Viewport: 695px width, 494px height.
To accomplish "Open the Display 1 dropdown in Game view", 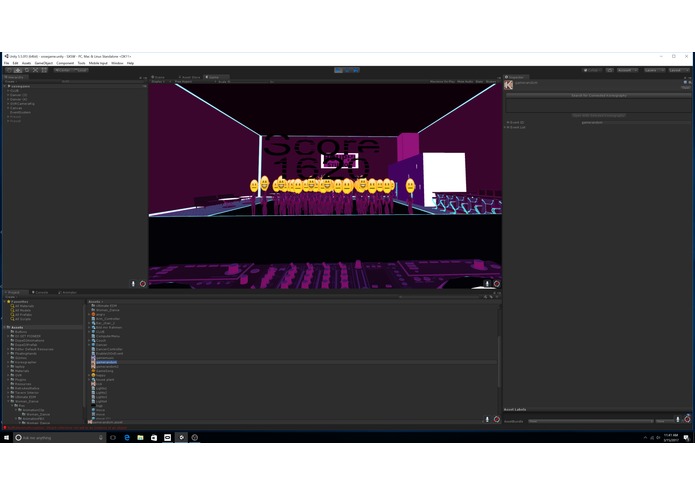I will (160, 82).
